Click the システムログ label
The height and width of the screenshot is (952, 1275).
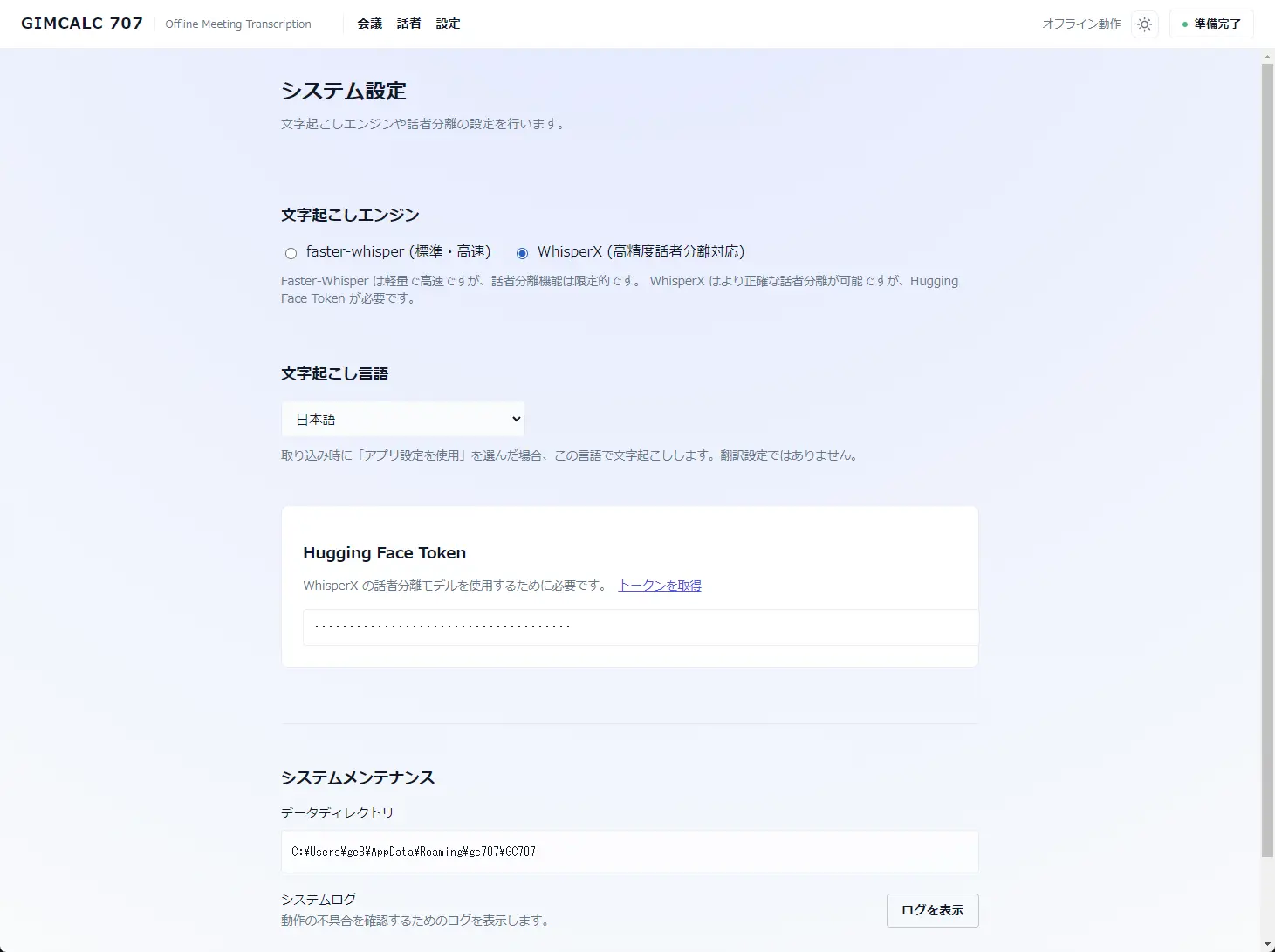[x=319, y=899]
